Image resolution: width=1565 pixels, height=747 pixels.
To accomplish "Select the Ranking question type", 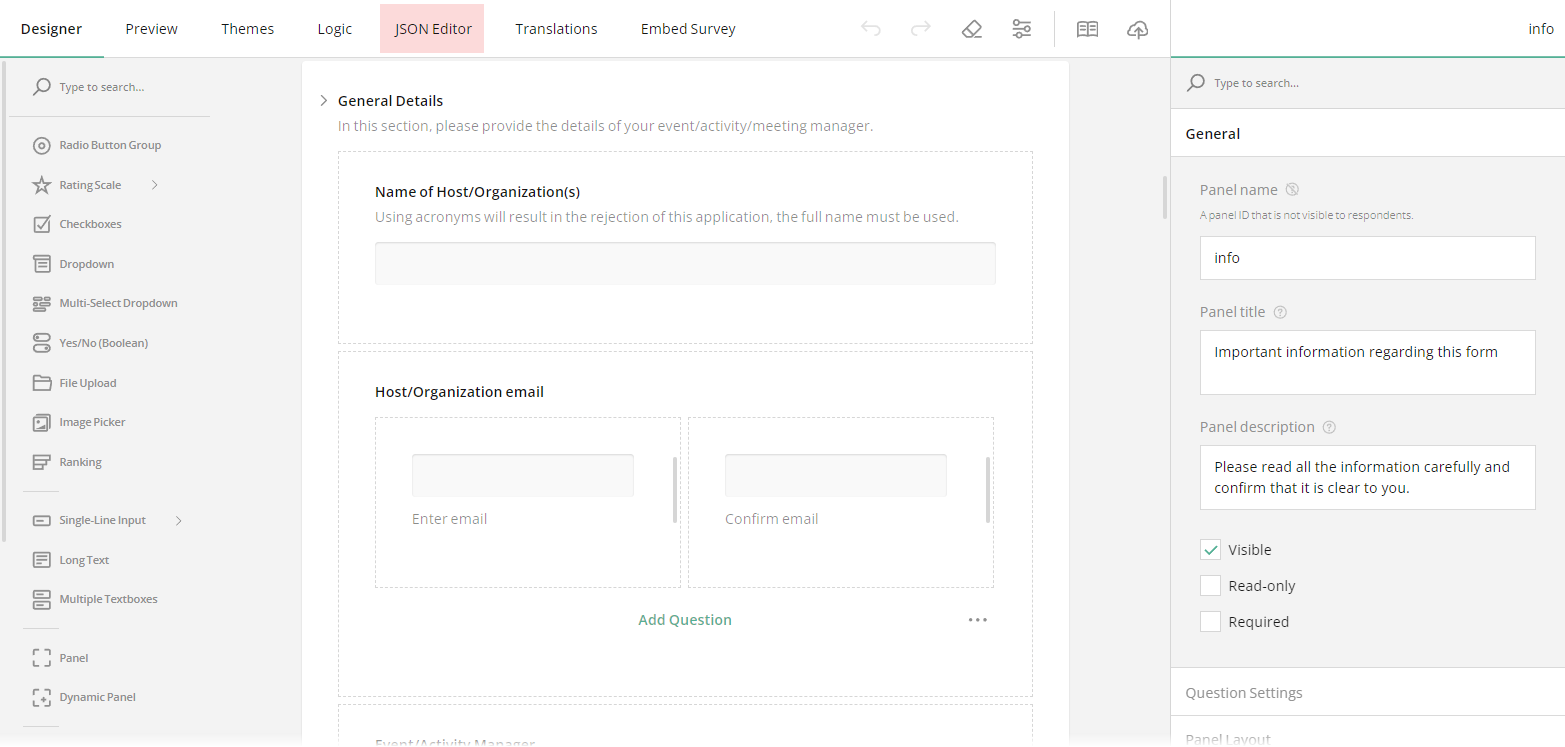I will click(80, 461).
